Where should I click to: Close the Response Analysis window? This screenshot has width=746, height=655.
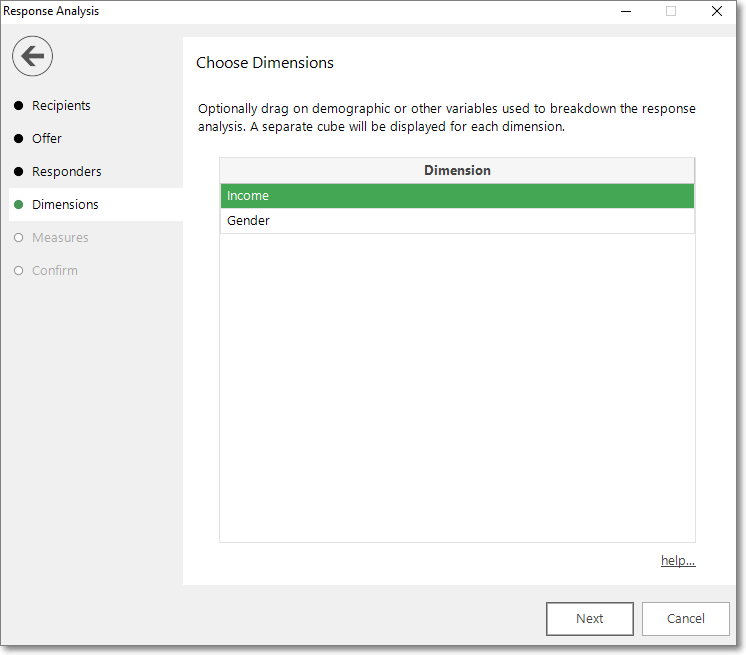click(x=717, y=11)
